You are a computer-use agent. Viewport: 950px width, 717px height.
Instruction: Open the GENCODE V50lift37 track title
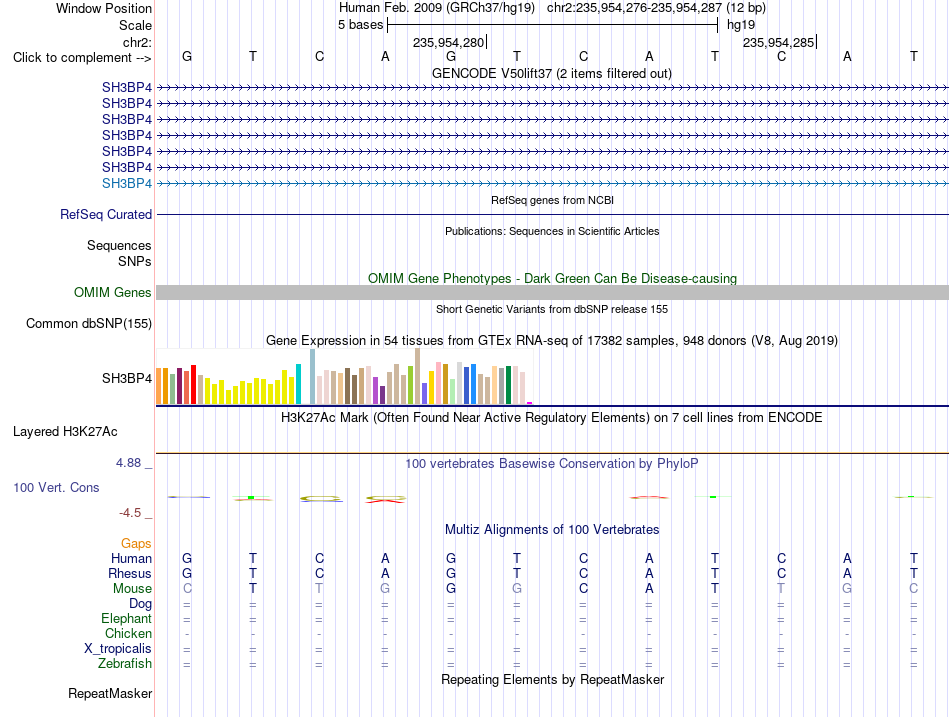551,73
